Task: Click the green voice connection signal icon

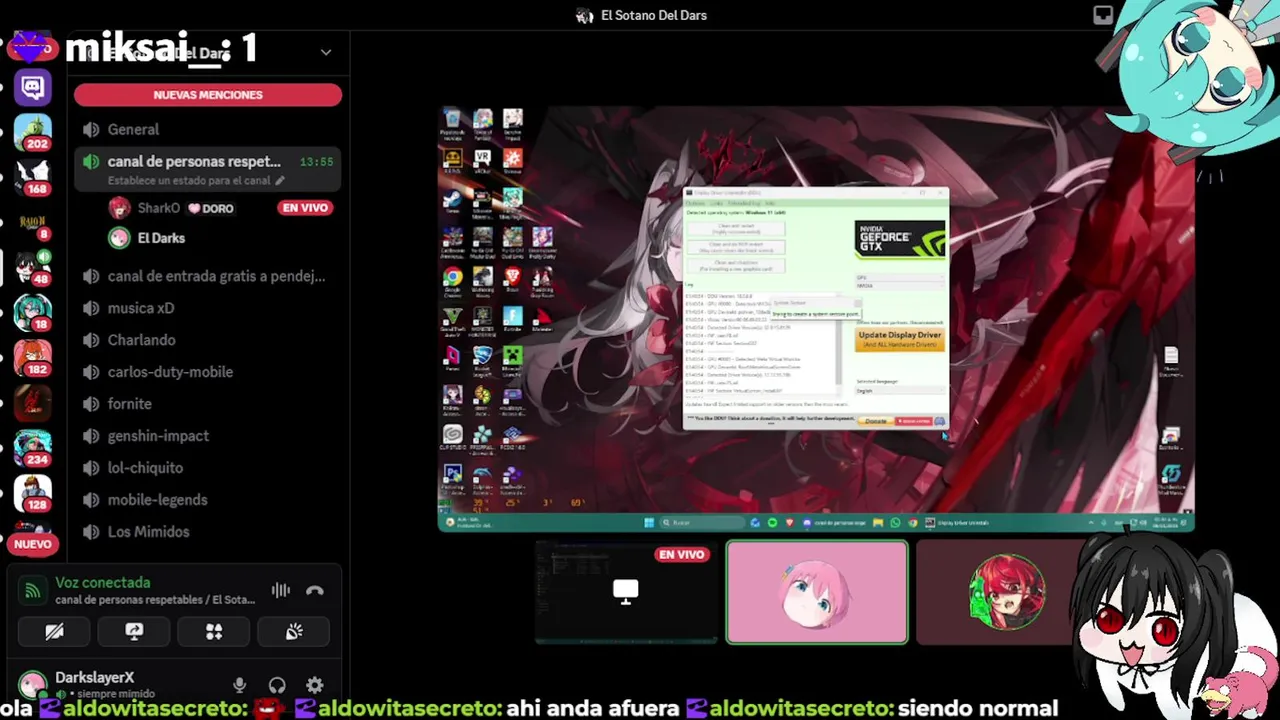Action: click(32, 591)
